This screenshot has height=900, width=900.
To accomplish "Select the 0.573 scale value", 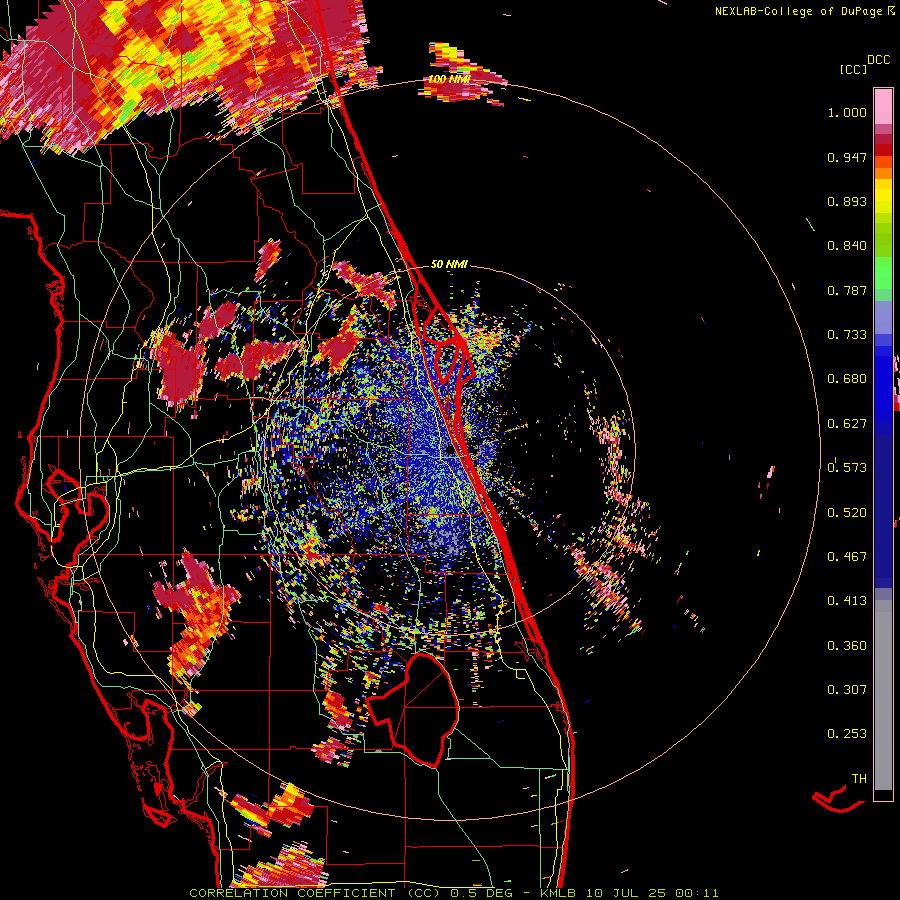I will (847, 468).
